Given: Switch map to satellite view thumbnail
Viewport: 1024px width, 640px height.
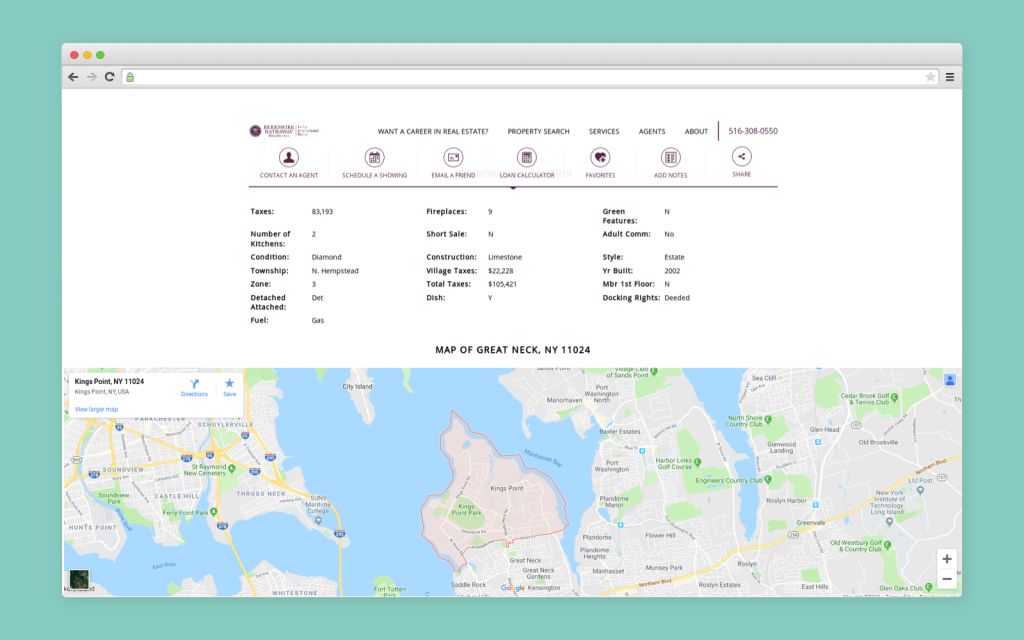Looking at the screenshot, I should (x=79, y=580).
